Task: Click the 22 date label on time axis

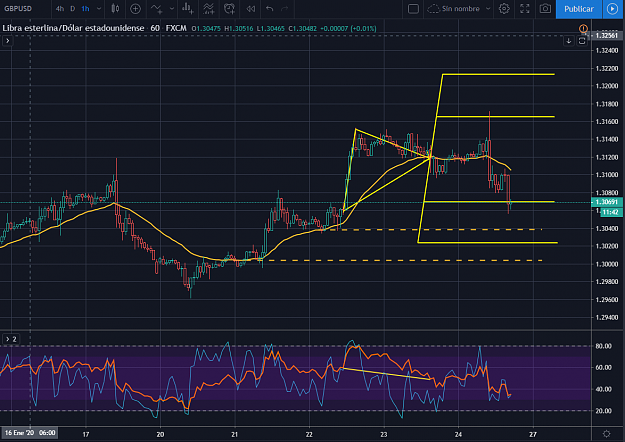Action: coord(309,434)
